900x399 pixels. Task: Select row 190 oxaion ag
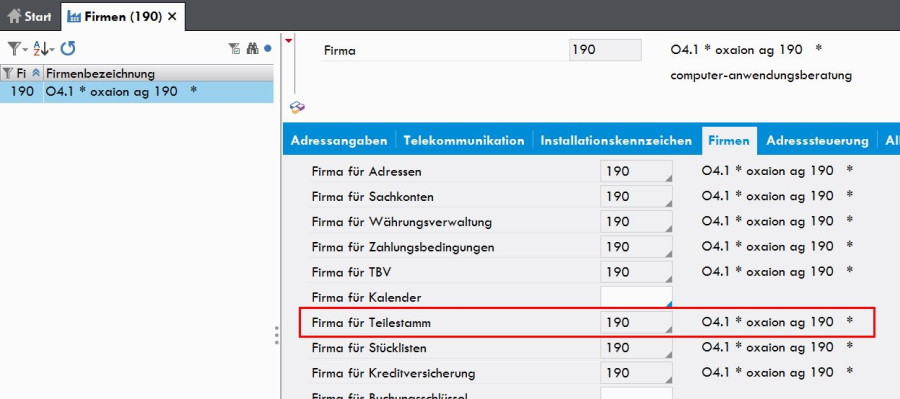137,92
